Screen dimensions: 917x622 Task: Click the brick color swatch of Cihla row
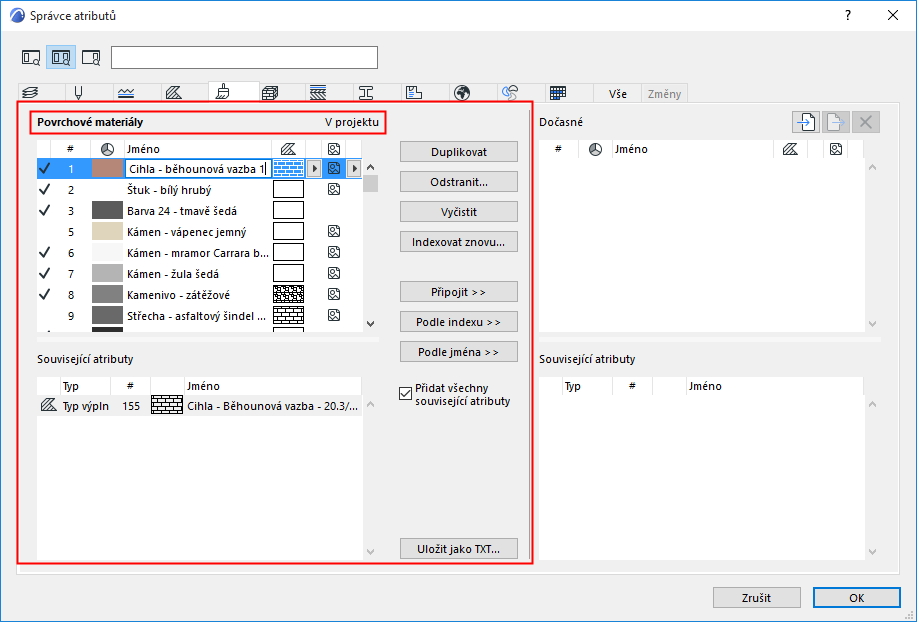[107, 169]
